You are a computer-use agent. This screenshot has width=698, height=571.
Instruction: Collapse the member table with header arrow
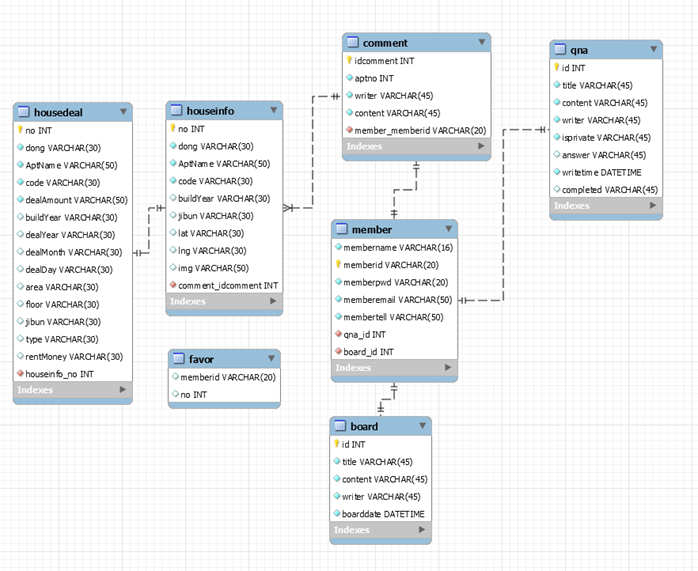pos(449,229)
